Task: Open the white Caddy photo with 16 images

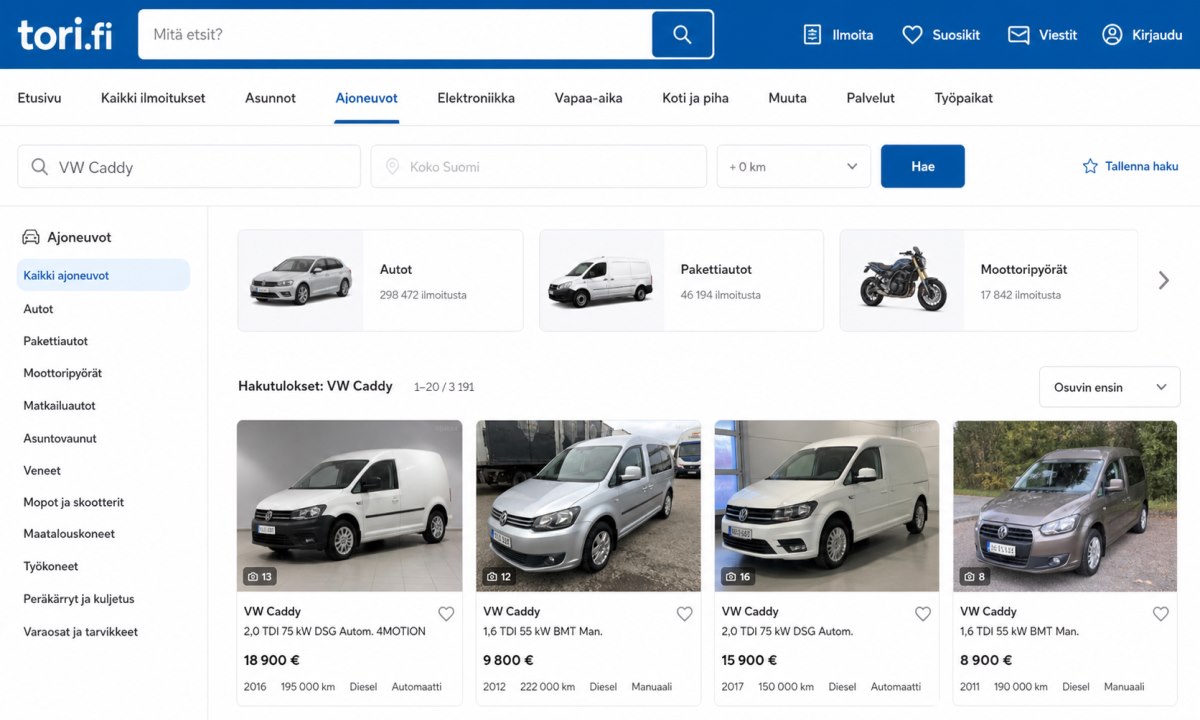Action: point(827,506)
